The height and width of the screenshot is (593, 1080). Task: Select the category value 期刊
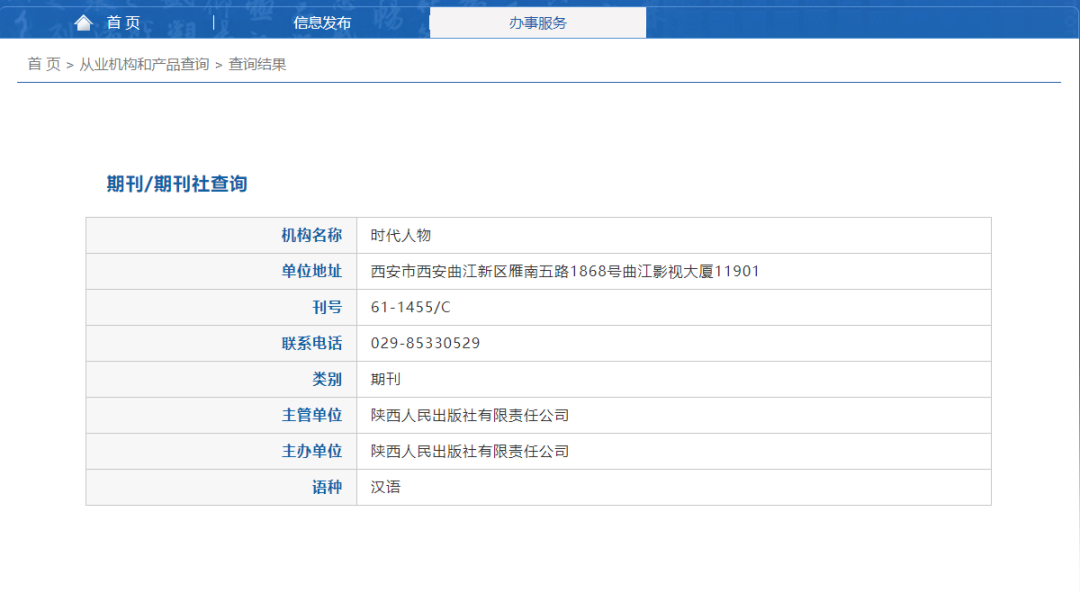(x=386, y=379)
